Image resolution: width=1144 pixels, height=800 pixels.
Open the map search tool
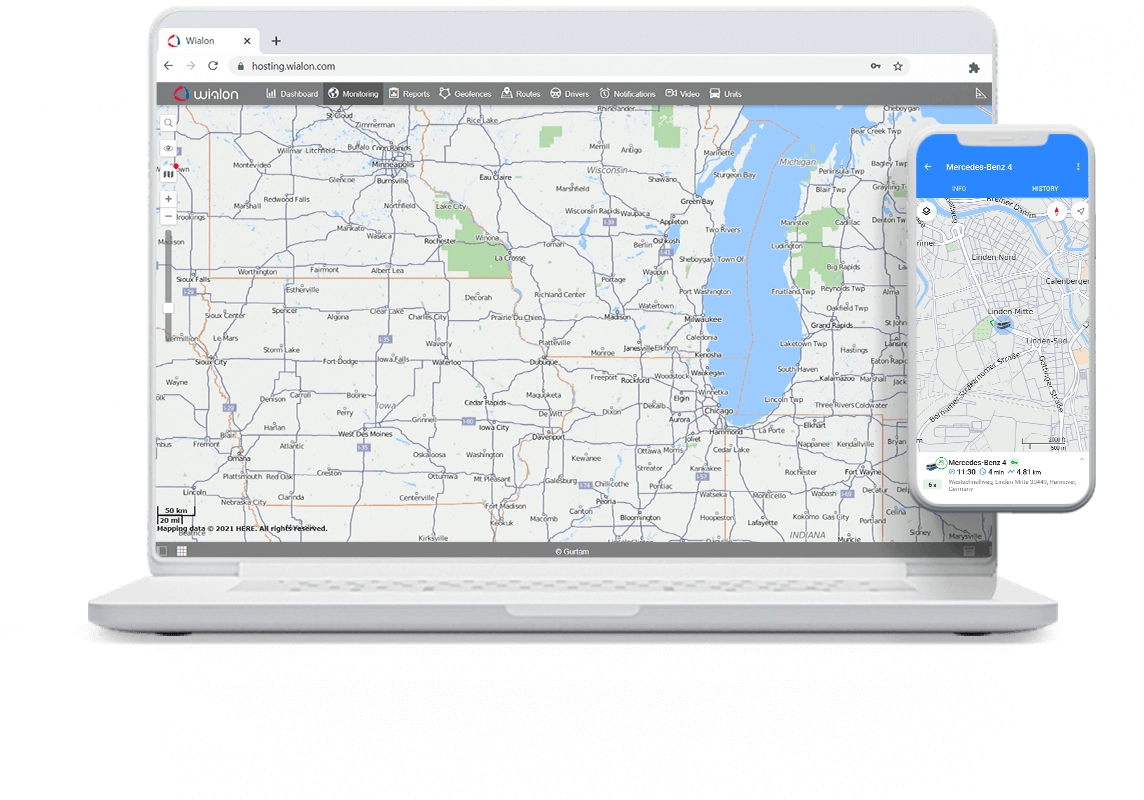(x=169, y=123)
